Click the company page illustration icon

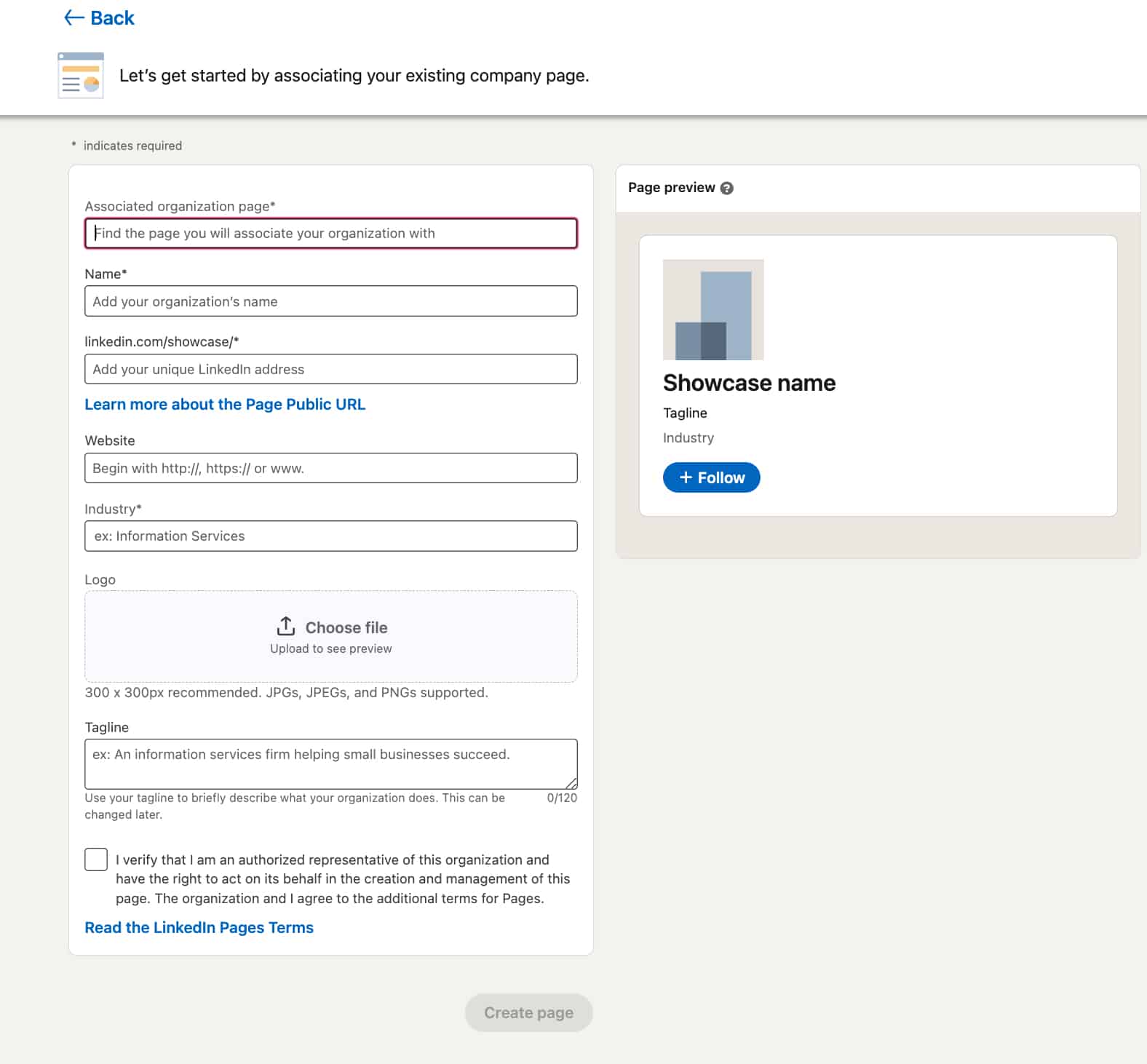[80, 74]
